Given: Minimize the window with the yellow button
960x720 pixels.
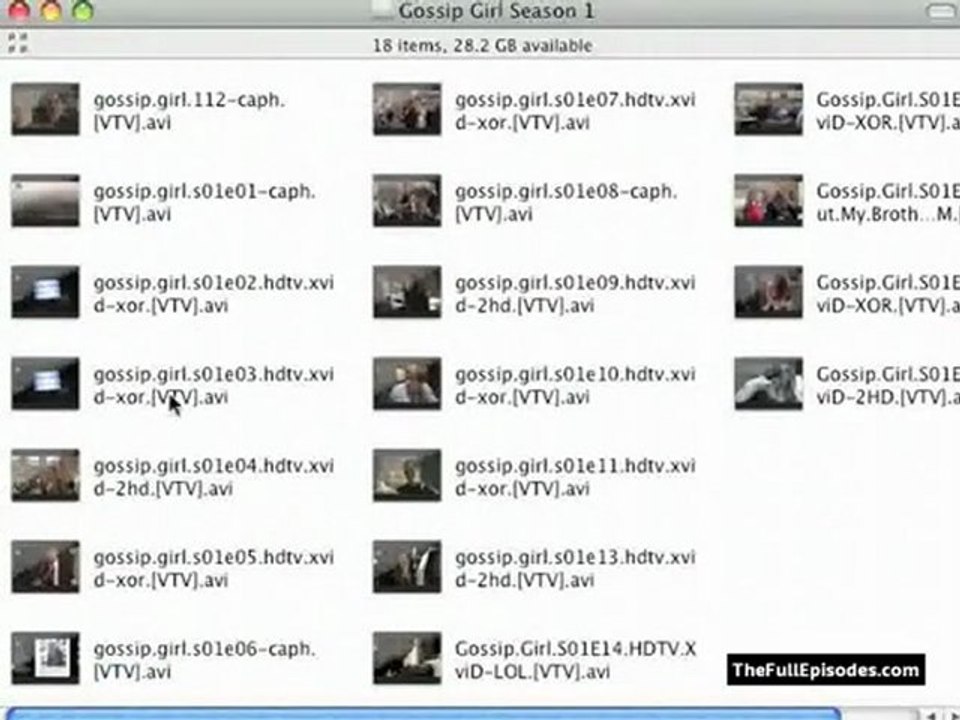Looking at the screenshot, I should [51, 9].
